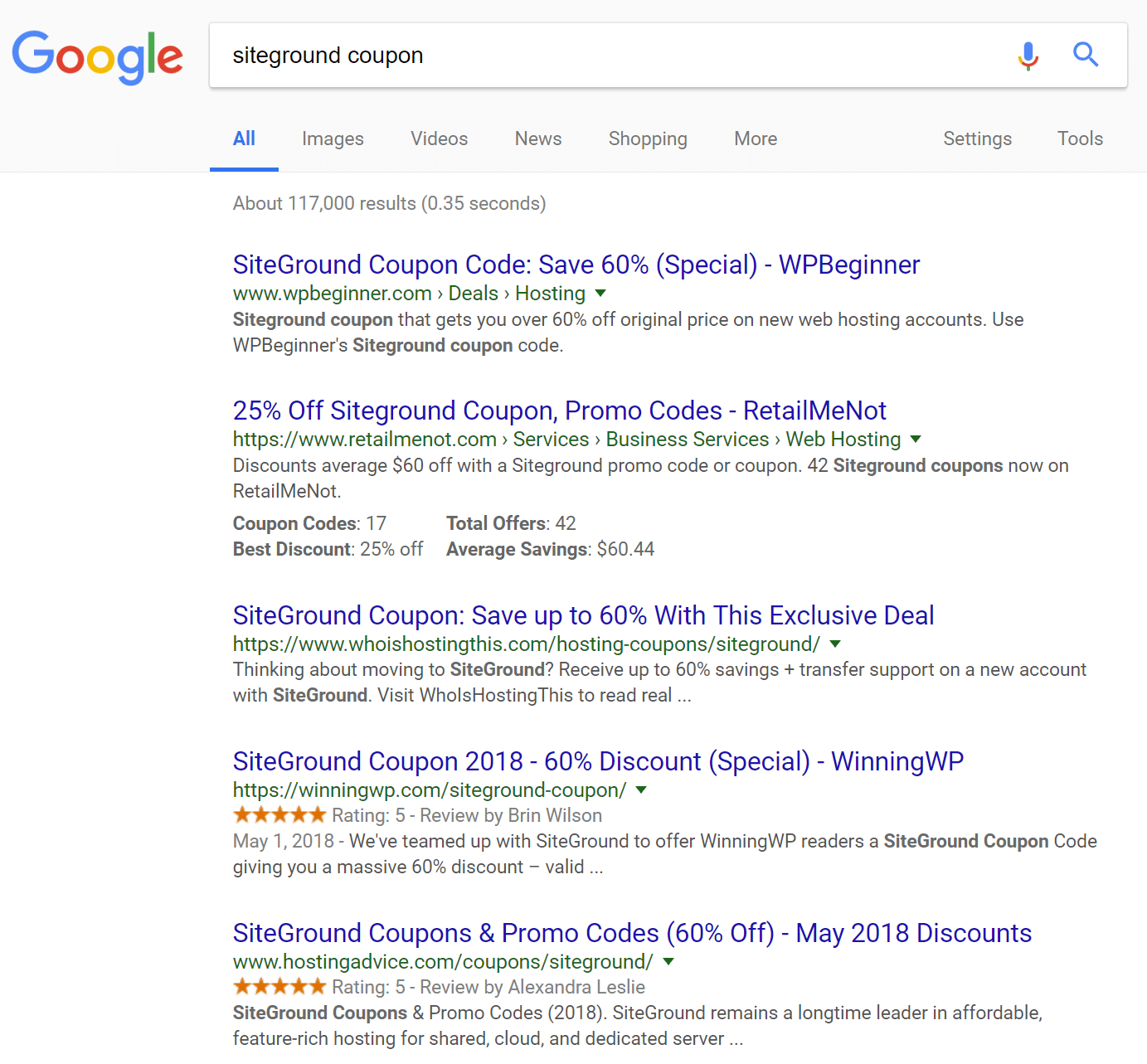Open the dropdown beside the winningwp.com URL
The height and width of the screenshot is (1064, 1147).
click(640, 791)
